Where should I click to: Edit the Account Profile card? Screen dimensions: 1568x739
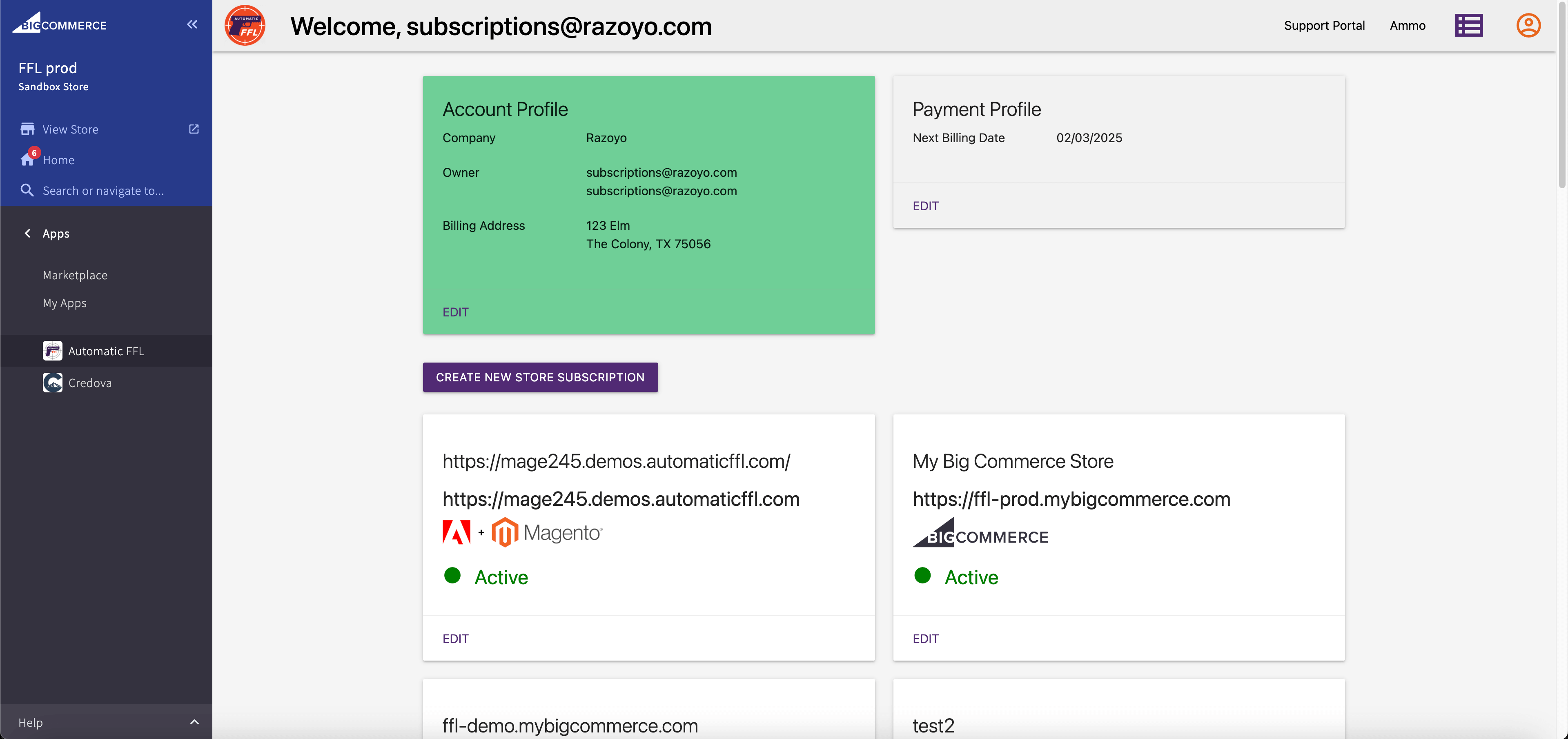coord(455,312)
